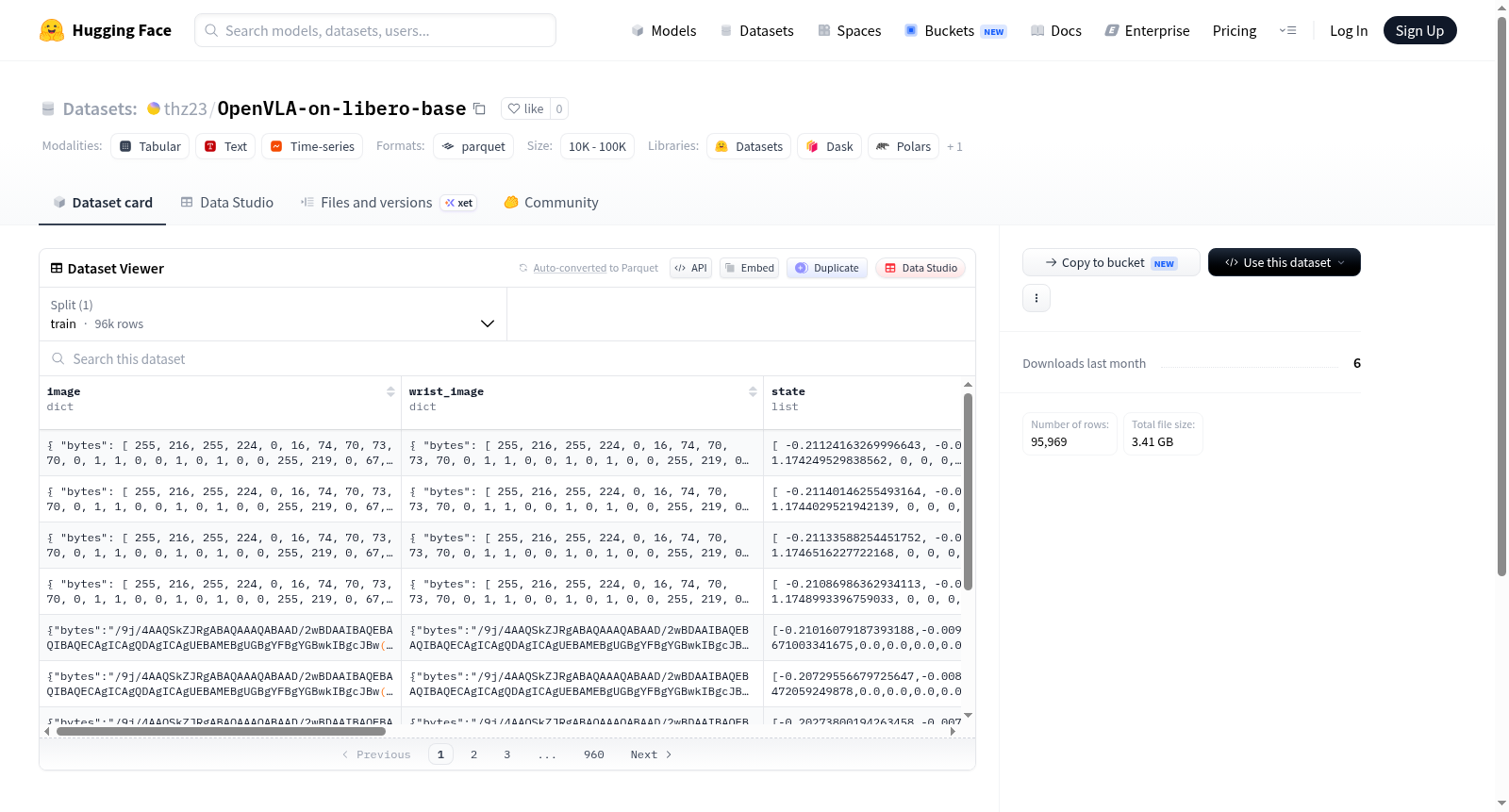Click the Duplicate button
Viewport: 1509px width, 812px height.
[x=827, y=268]
